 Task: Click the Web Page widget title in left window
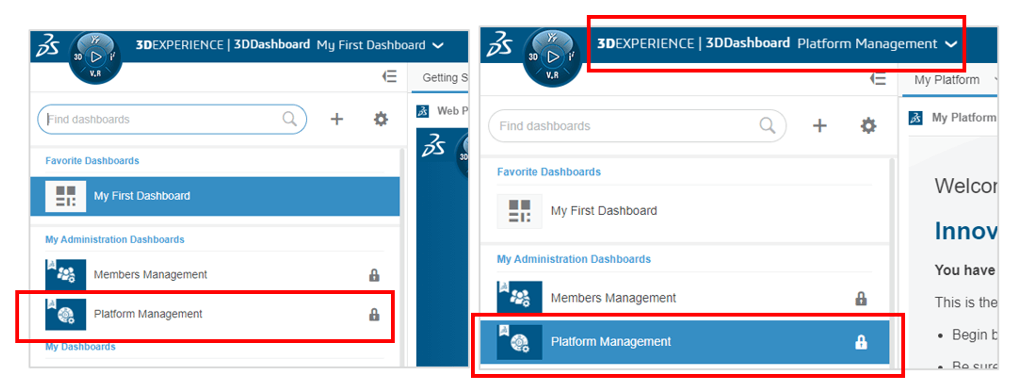pos(452,111)
